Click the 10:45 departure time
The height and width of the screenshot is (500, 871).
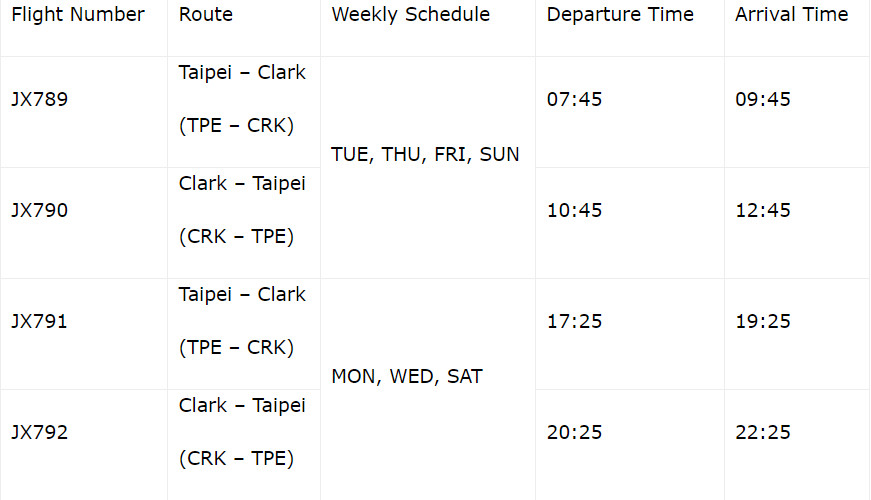pyautogui.click(x=575, y=211)
